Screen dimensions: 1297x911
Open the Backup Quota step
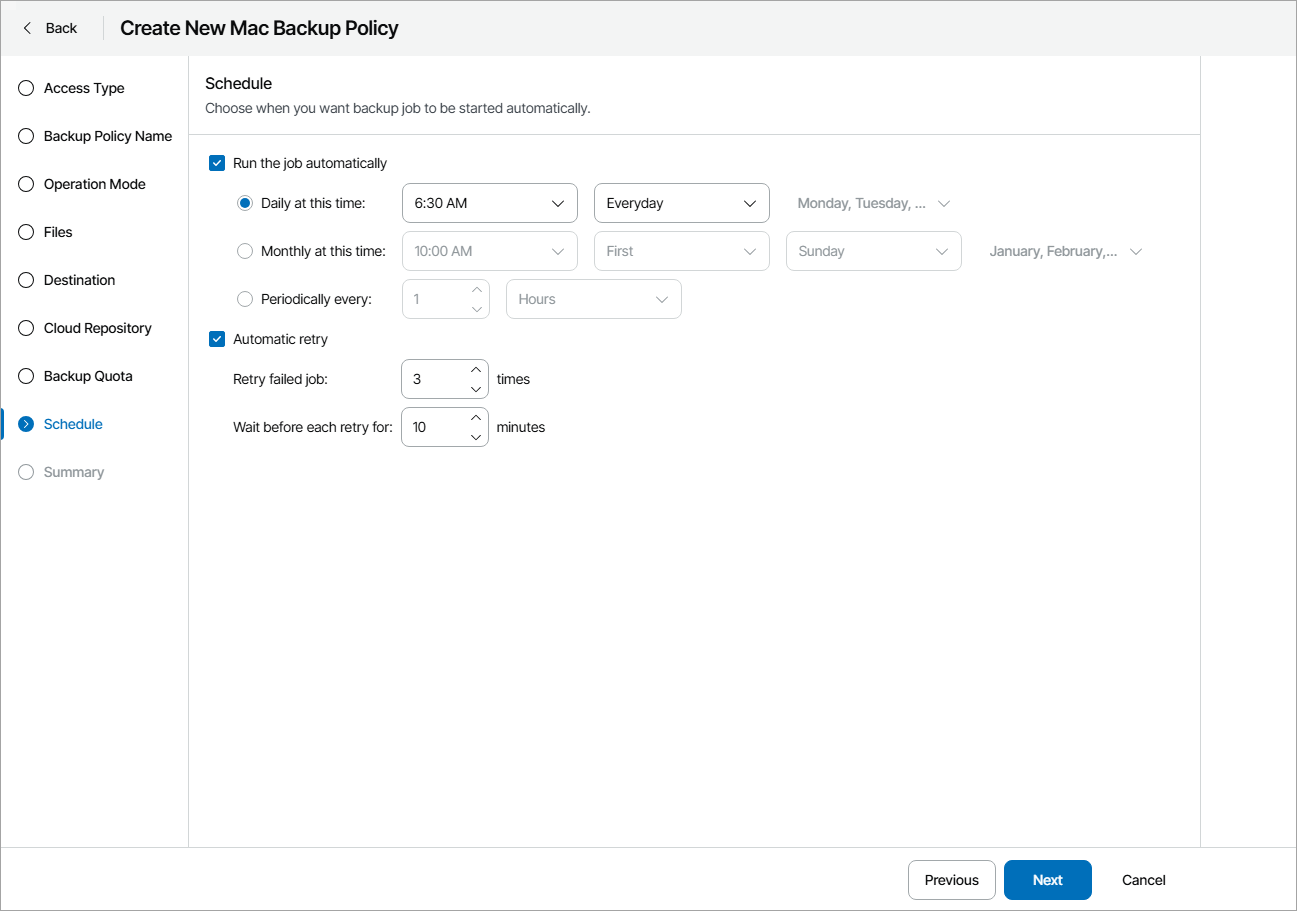coord(25,376)
